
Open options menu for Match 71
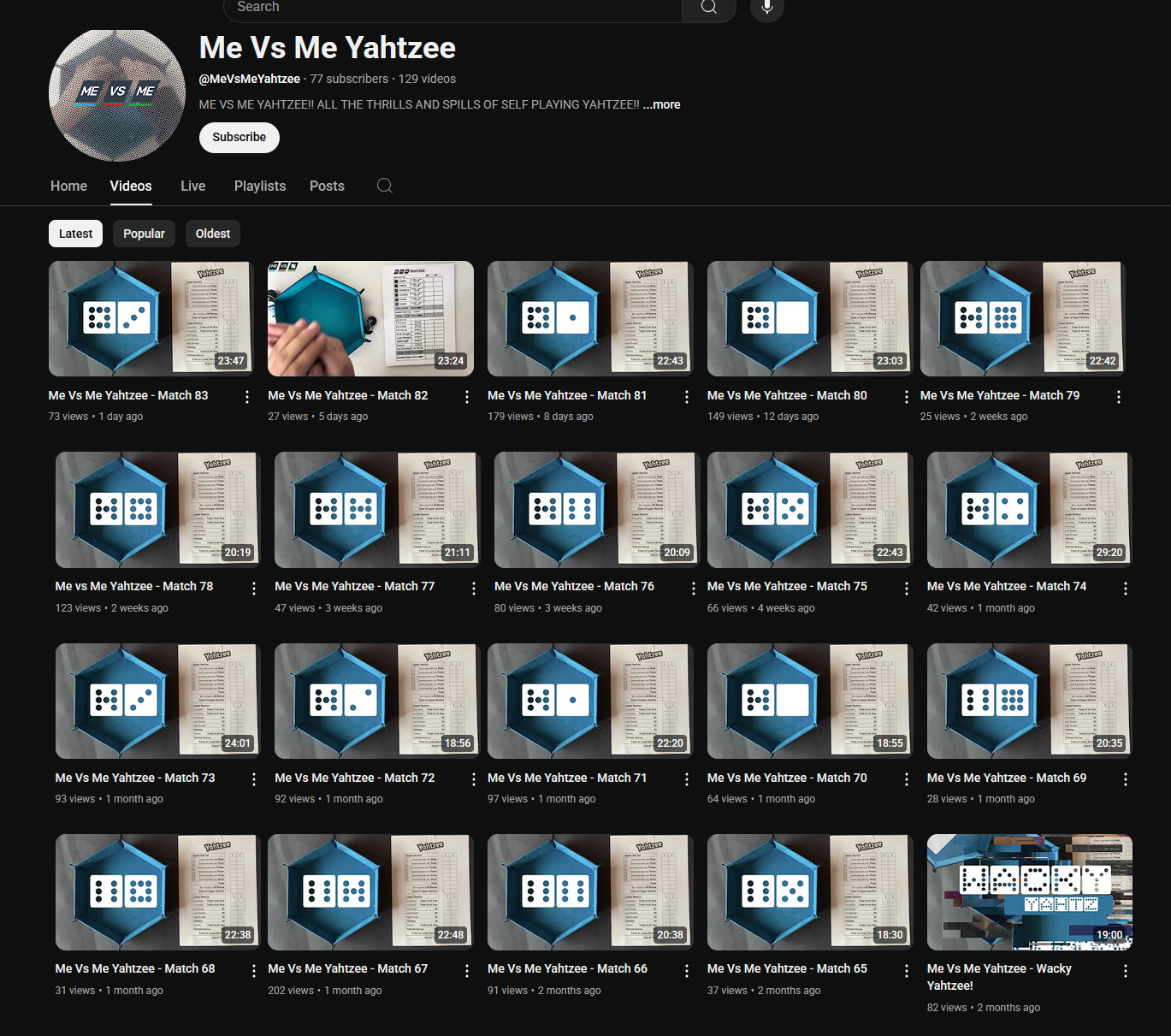[x=687, y=779]
